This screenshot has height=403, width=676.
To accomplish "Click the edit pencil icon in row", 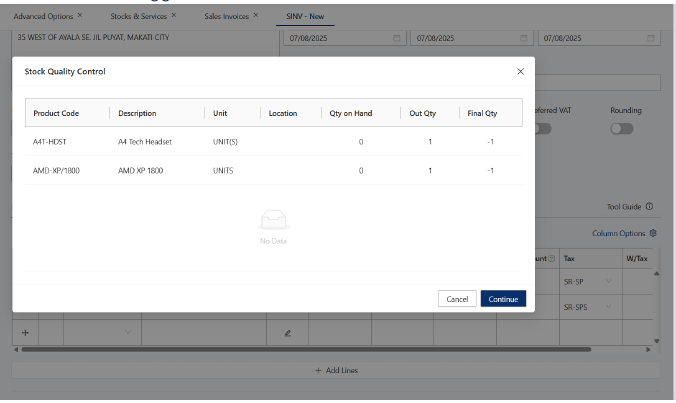I will [288, 333].
